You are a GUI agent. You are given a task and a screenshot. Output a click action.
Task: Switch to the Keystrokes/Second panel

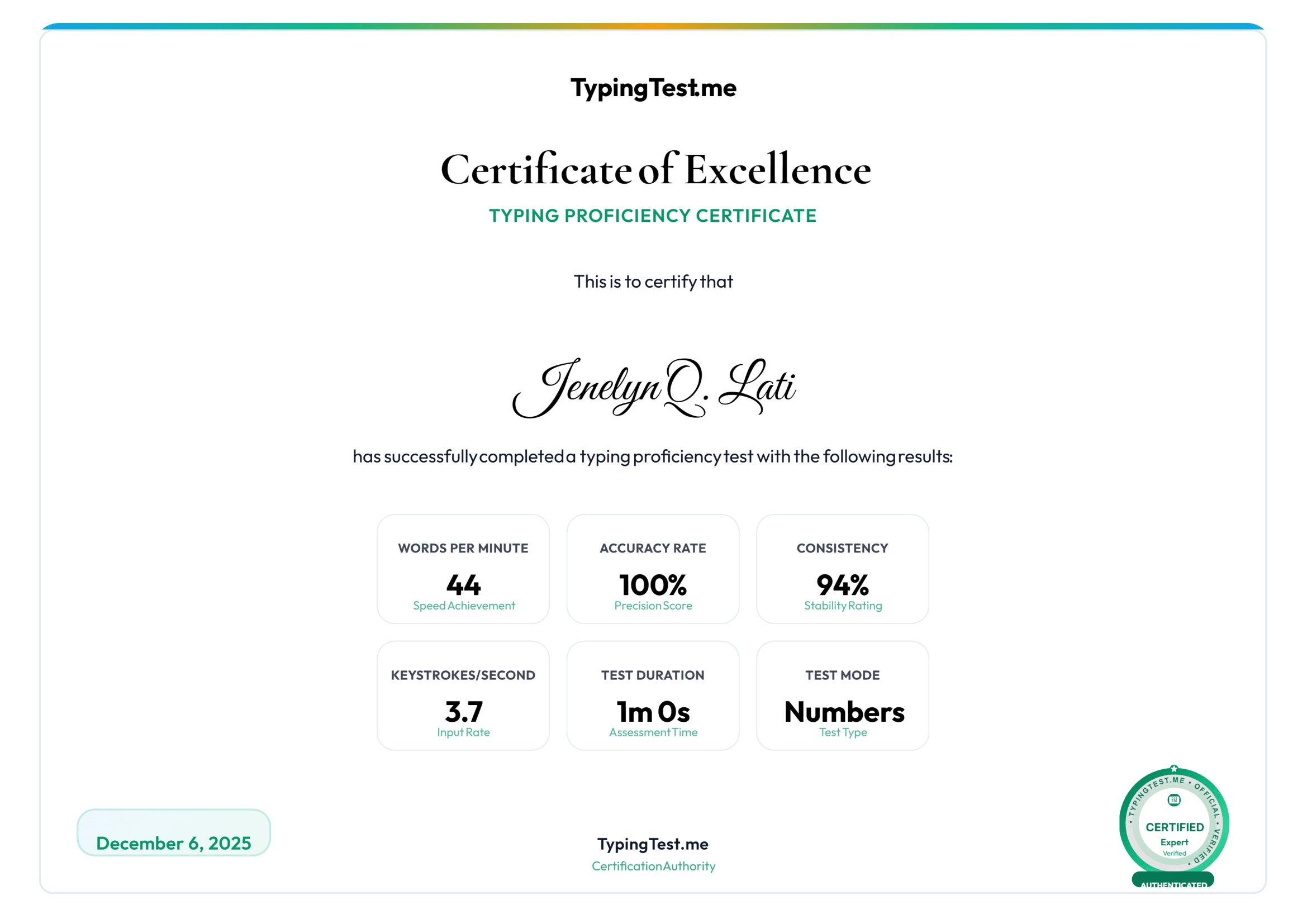click(x=463, y=696)
